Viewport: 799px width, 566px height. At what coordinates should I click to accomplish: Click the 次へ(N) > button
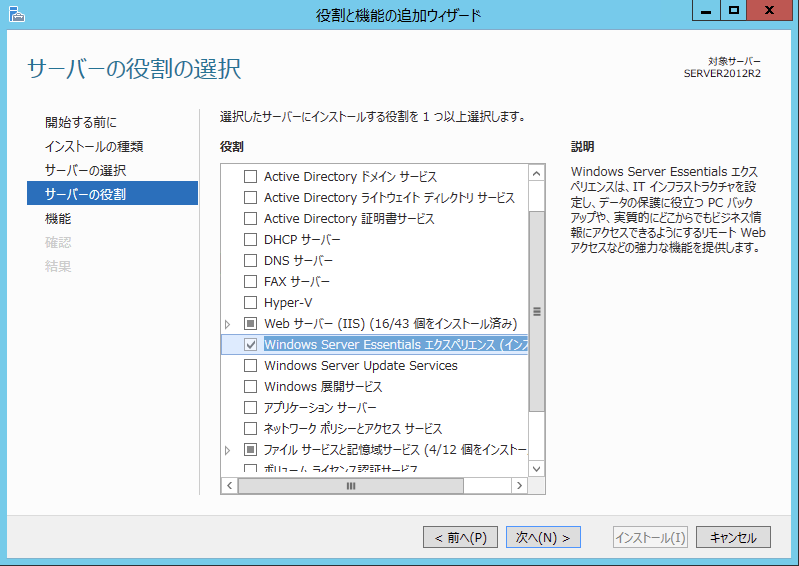pos(543,537)
